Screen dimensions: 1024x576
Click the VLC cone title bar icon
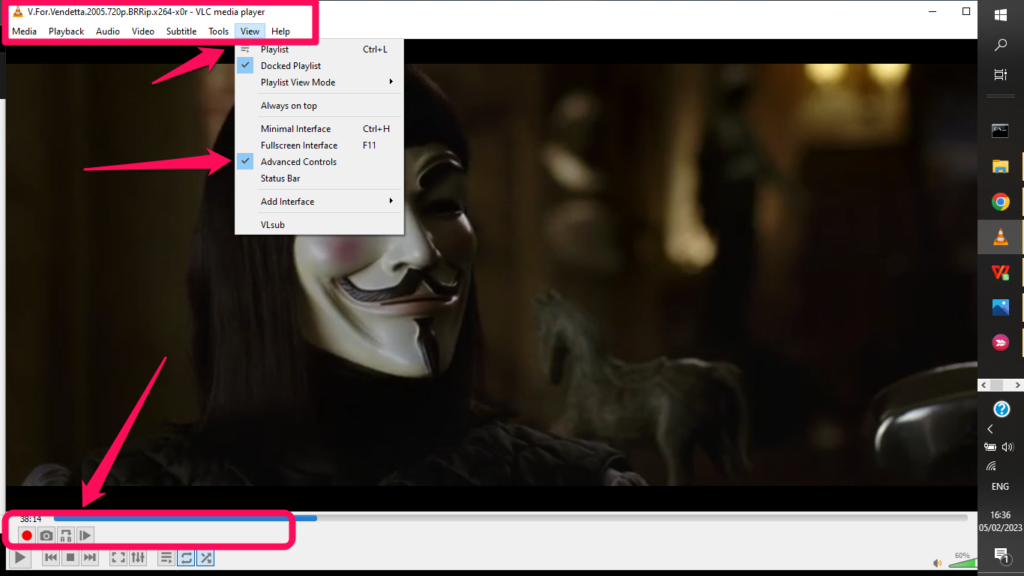click(x=18, y=12)
